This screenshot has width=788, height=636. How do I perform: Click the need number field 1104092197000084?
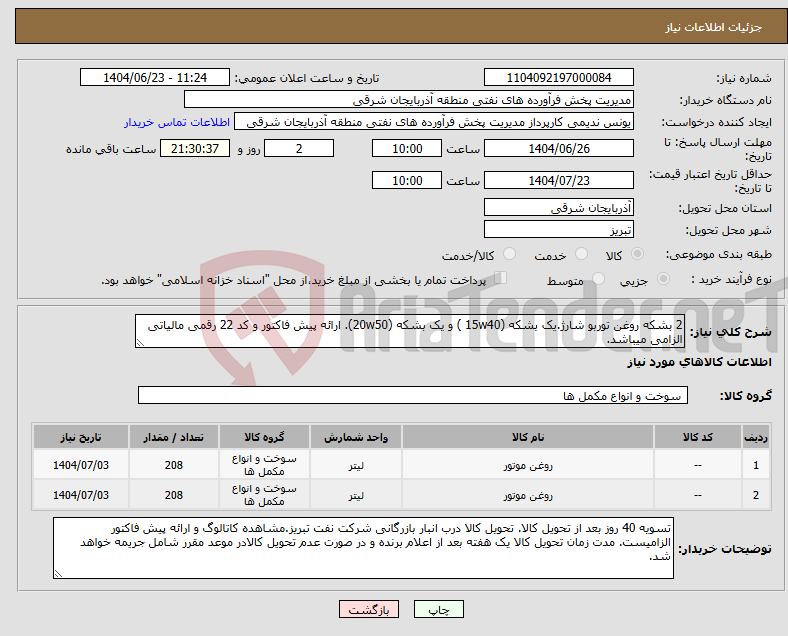(x=558, y=77)
